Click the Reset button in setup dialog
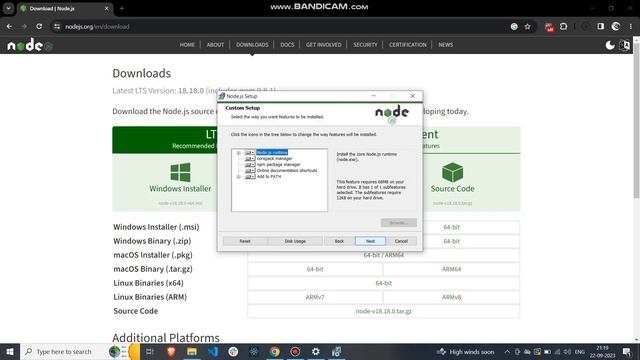The width and height of the screenshot is (640, 360). (245, 241)
